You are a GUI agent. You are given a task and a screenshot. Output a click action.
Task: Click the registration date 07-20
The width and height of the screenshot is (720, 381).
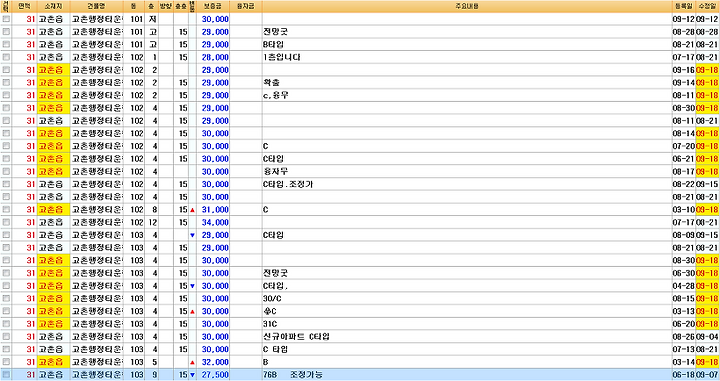(684, 146)
